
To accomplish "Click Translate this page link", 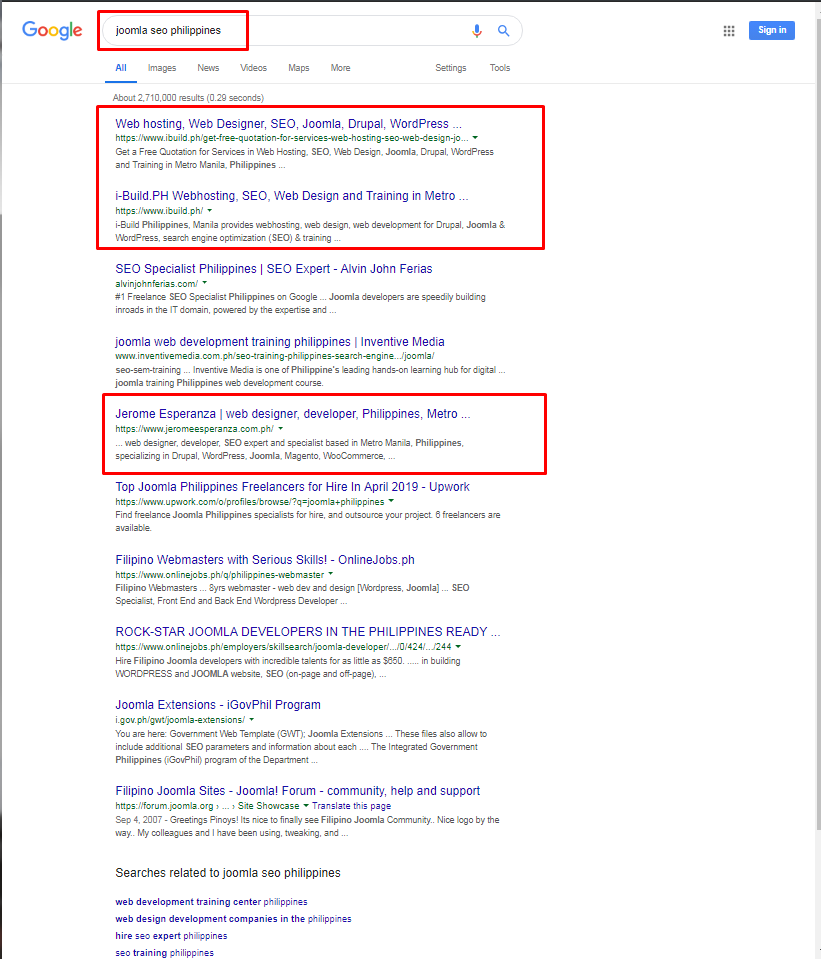I will pyautogui.click(x=351, y=806).
